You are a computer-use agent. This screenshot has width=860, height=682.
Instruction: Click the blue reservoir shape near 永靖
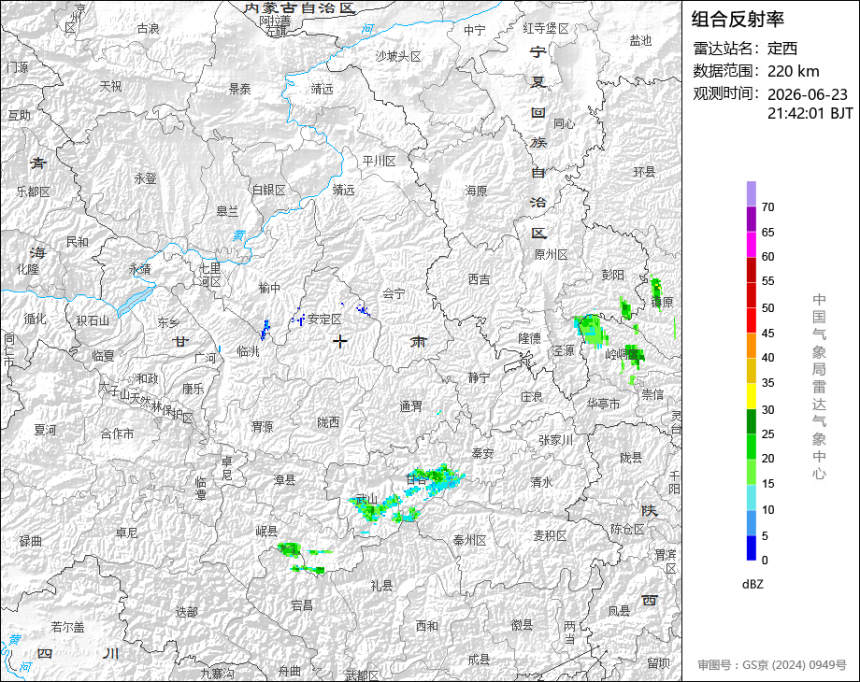[x=135, y=300]
